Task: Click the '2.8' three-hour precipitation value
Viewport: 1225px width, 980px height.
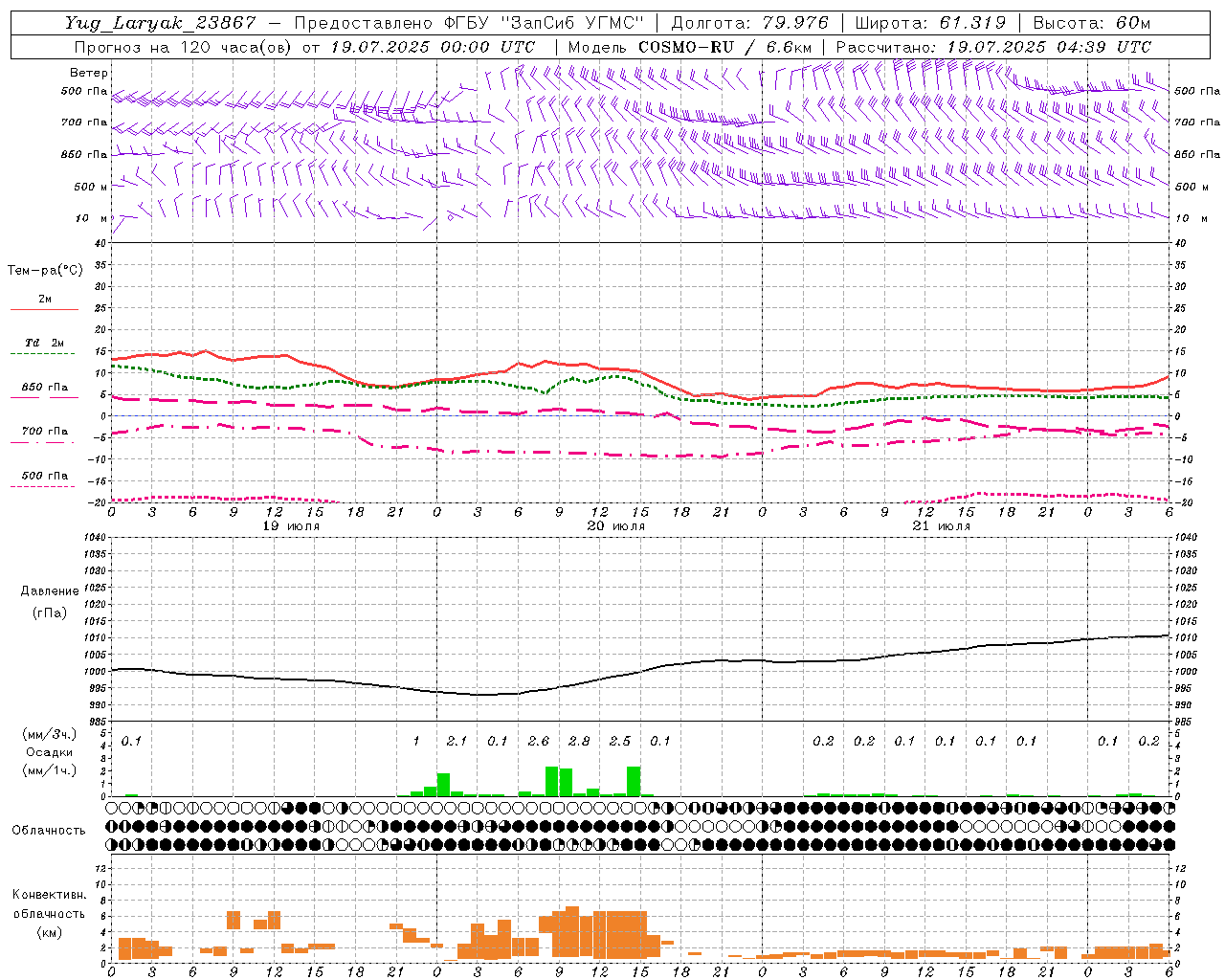Action: pyautogui.click(x=579, y=742)
